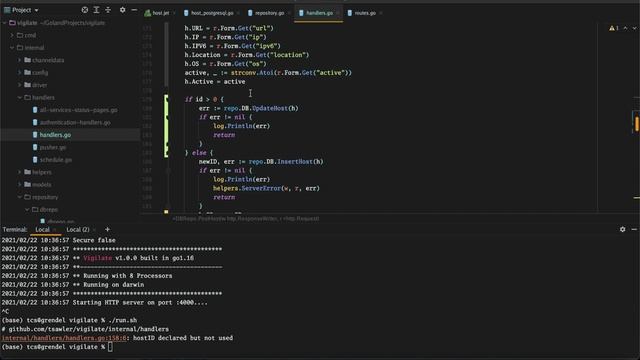Hide the Project panel with minus icon
640x360 pixels.
[134, 10]
